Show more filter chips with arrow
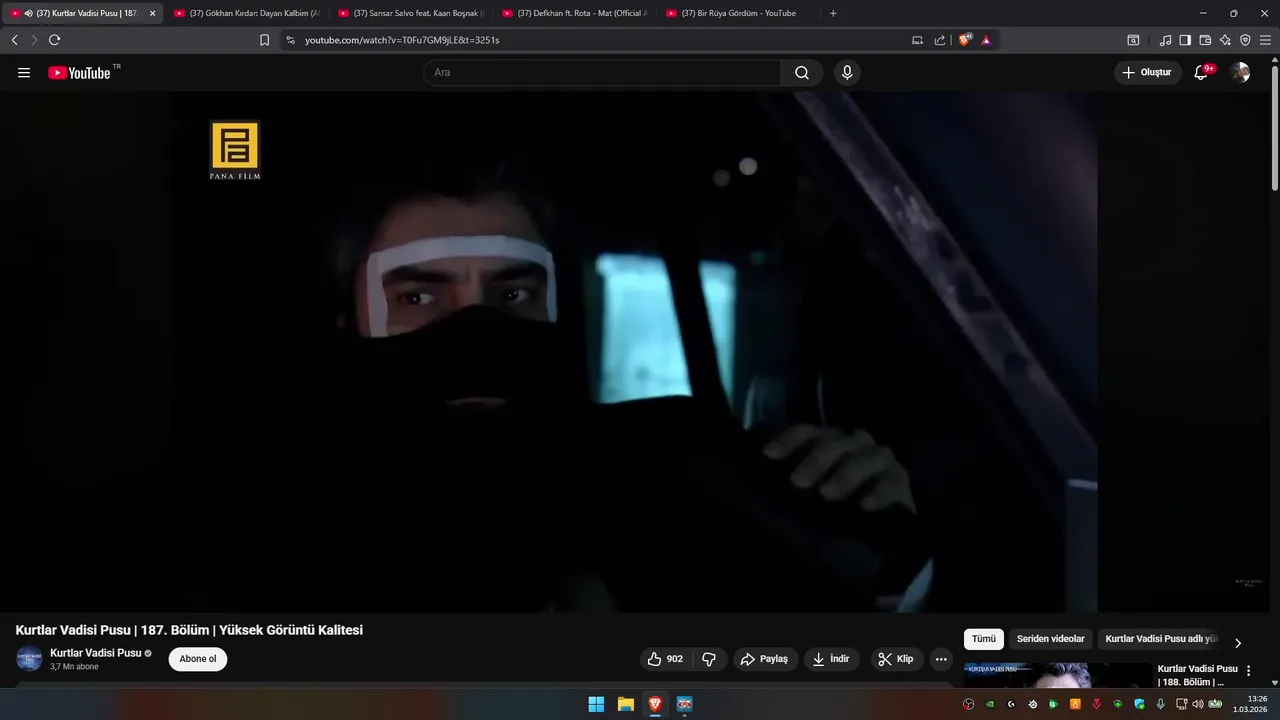Screen dimensions: 1280x720 coord(1238,643)
